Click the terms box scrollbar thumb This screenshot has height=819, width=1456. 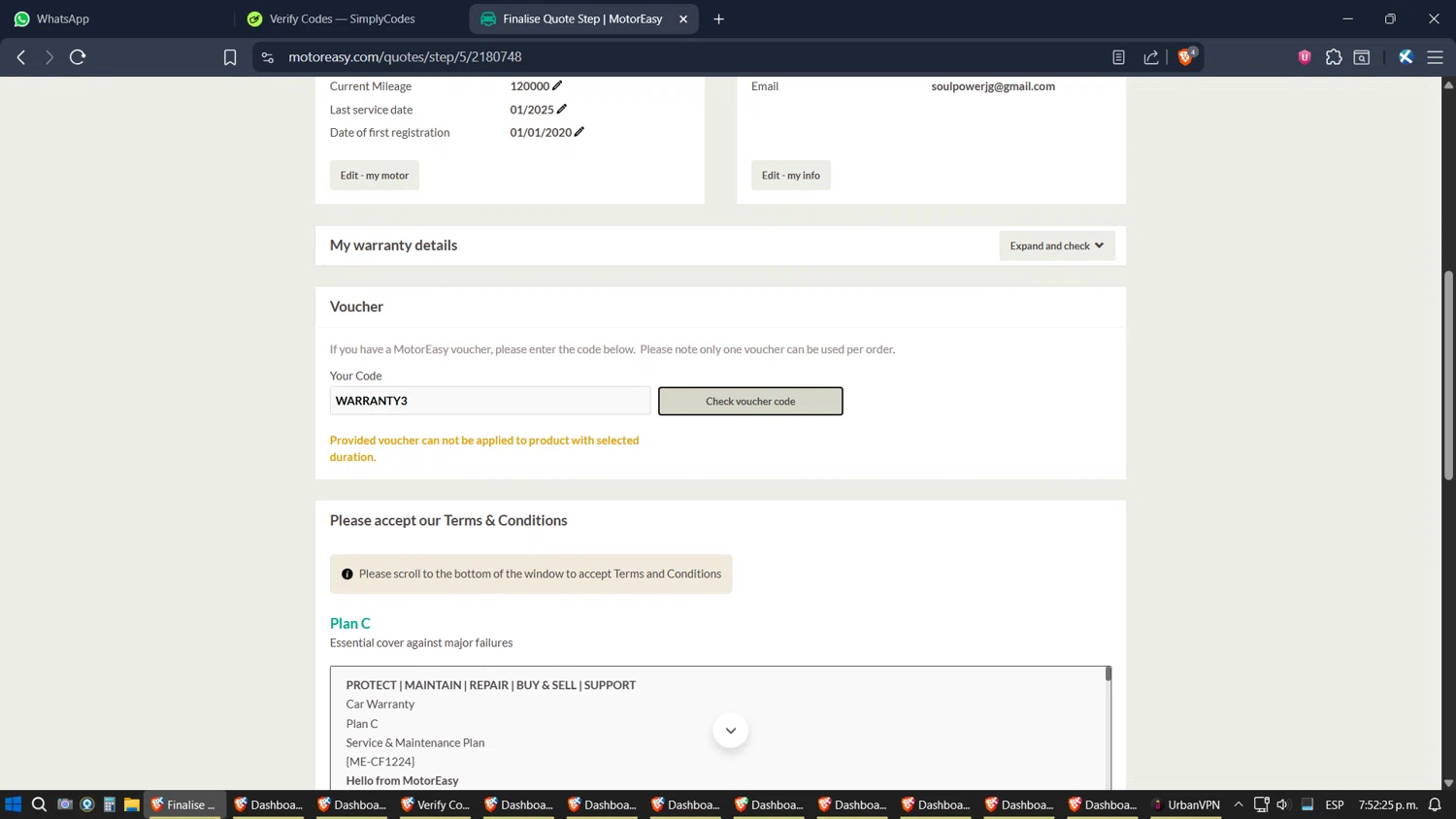coord(1109,673)
